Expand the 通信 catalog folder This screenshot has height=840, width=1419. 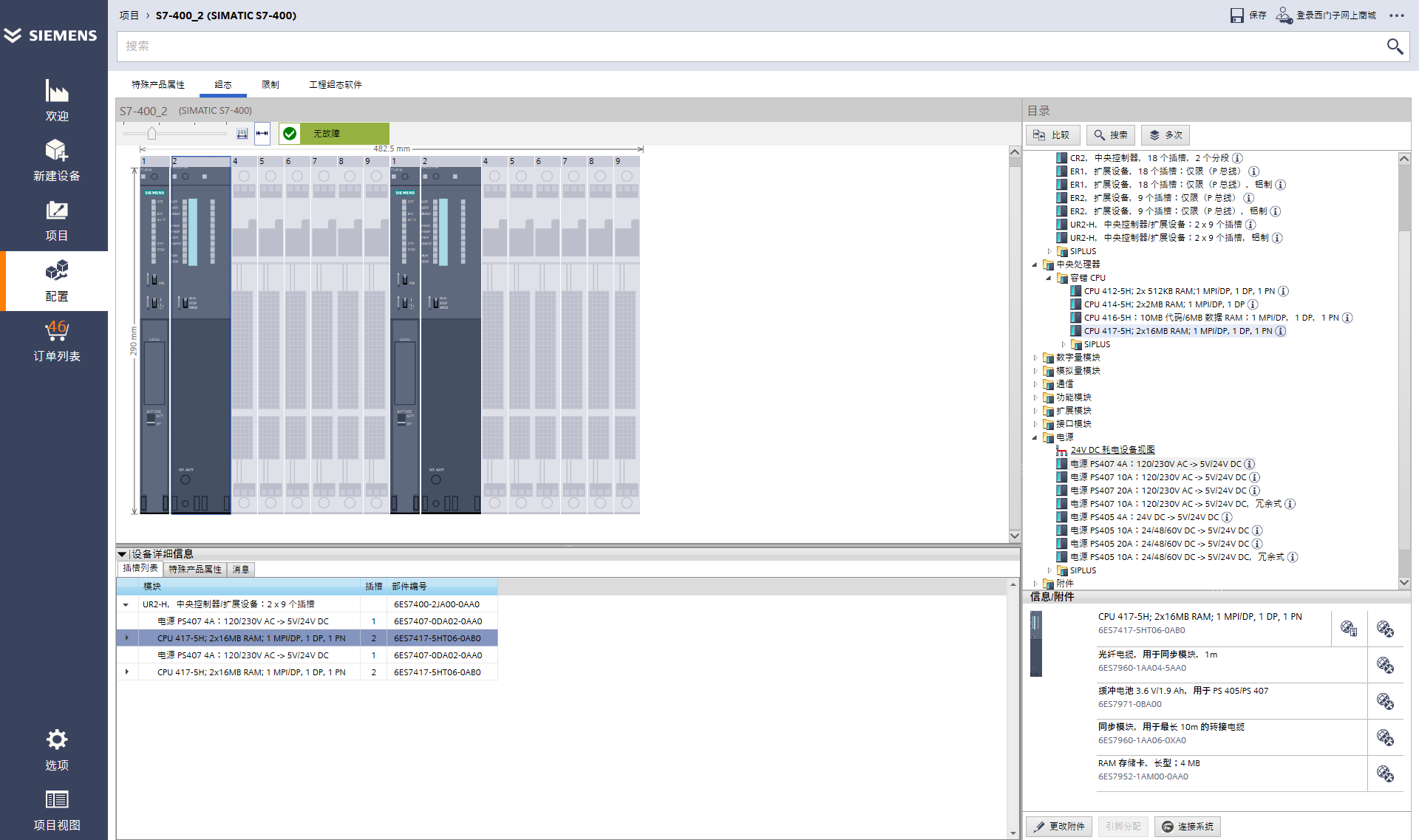point(1035,384)
